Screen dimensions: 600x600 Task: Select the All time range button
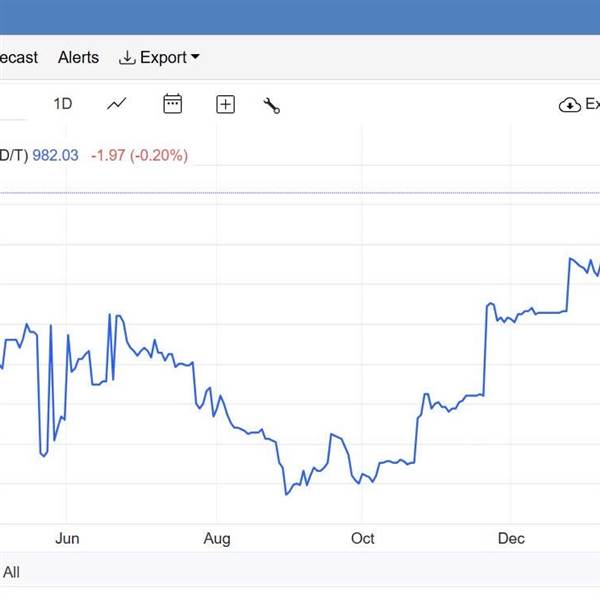point(11,572)
